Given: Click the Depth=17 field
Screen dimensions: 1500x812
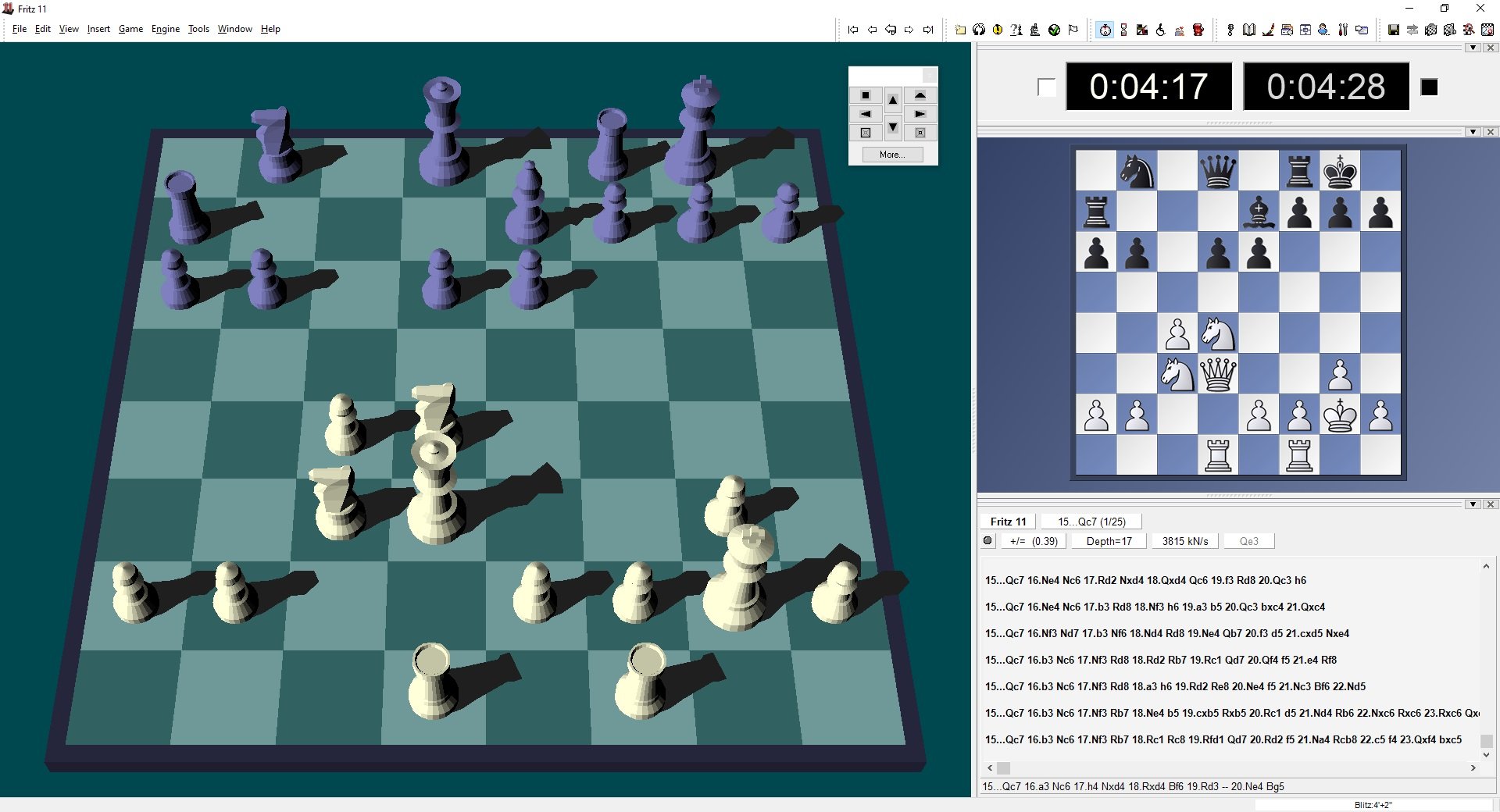Looking at the screenshot, I should [1109, 541].
